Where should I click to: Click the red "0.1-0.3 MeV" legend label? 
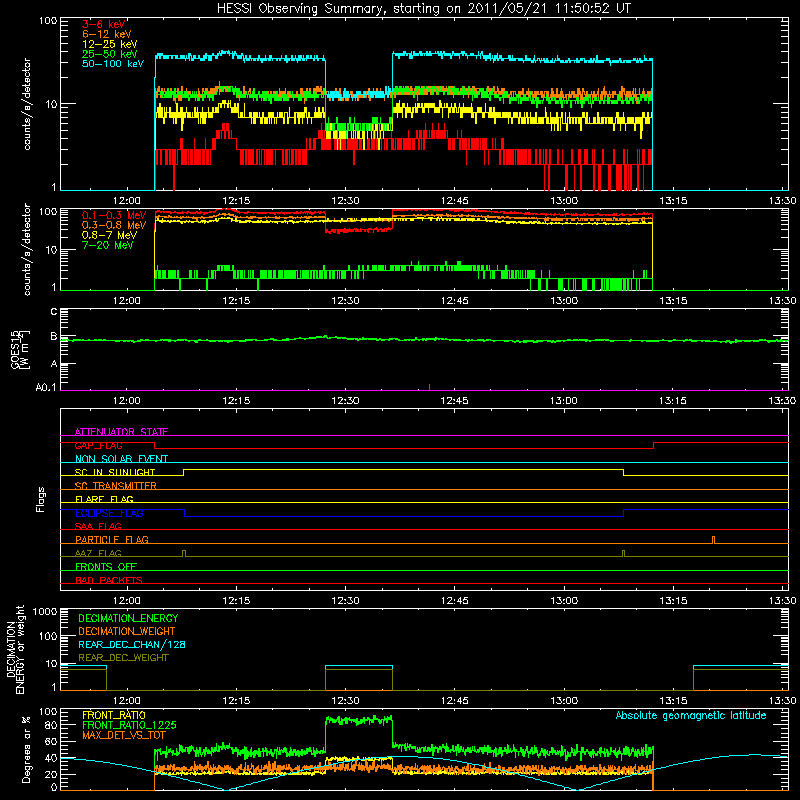tap(114, 215)
